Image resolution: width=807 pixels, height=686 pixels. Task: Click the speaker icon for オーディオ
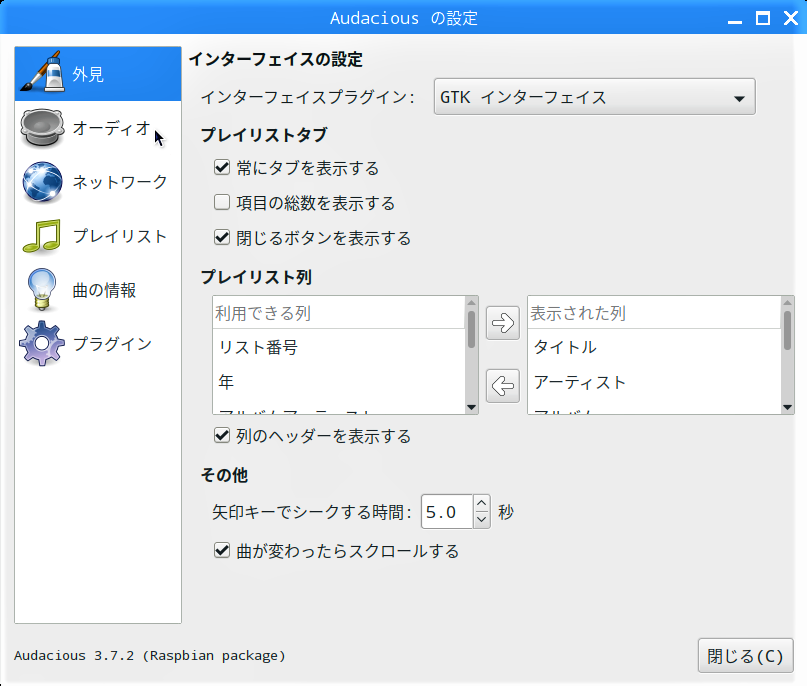(43, 127)
